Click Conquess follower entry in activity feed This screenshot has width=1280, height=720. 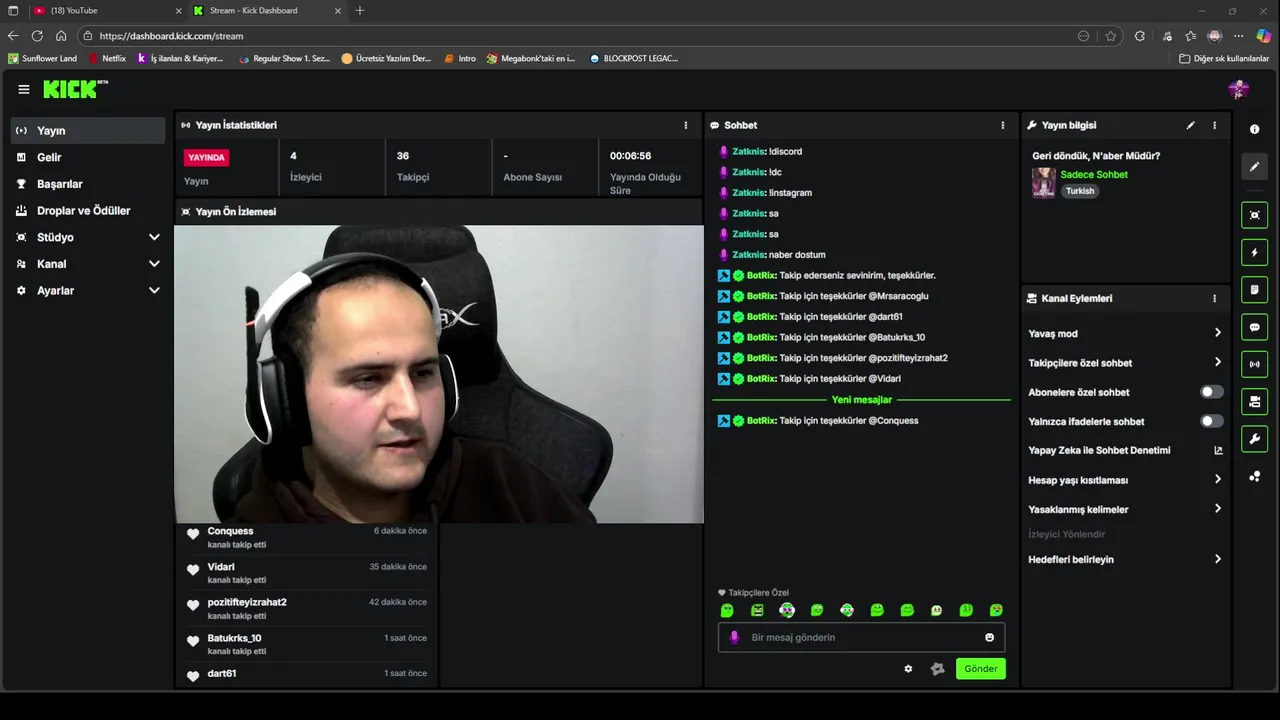[x=307, y=537]
